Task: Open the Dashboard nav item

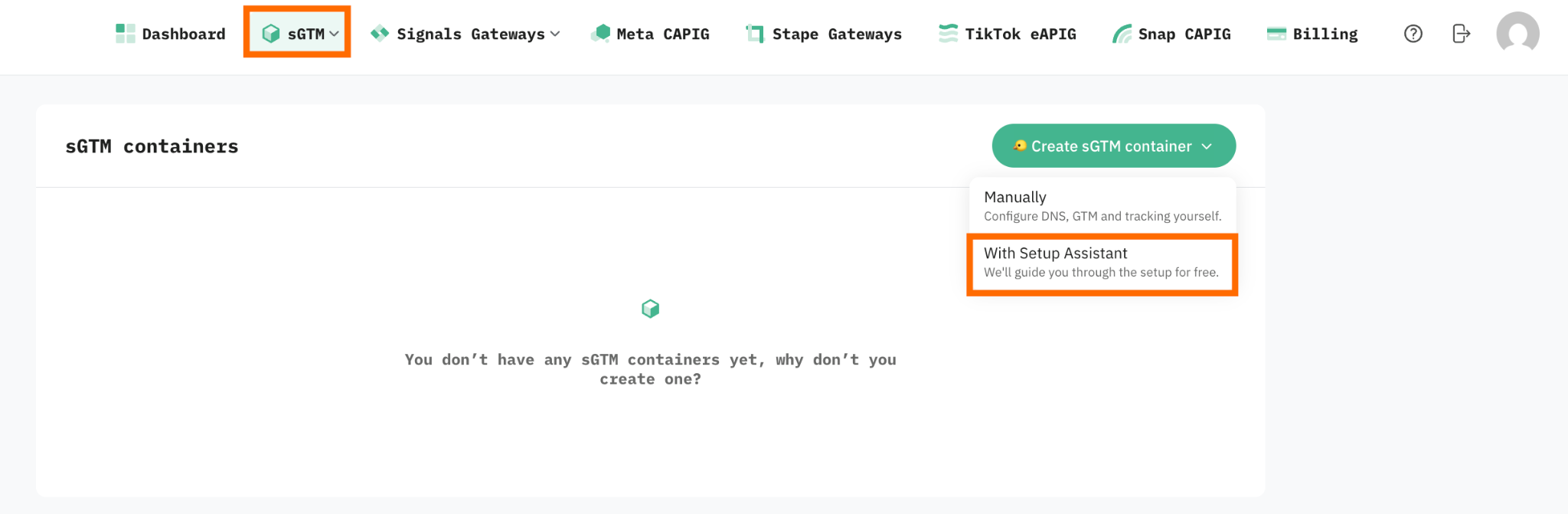Action: (171, 34)
